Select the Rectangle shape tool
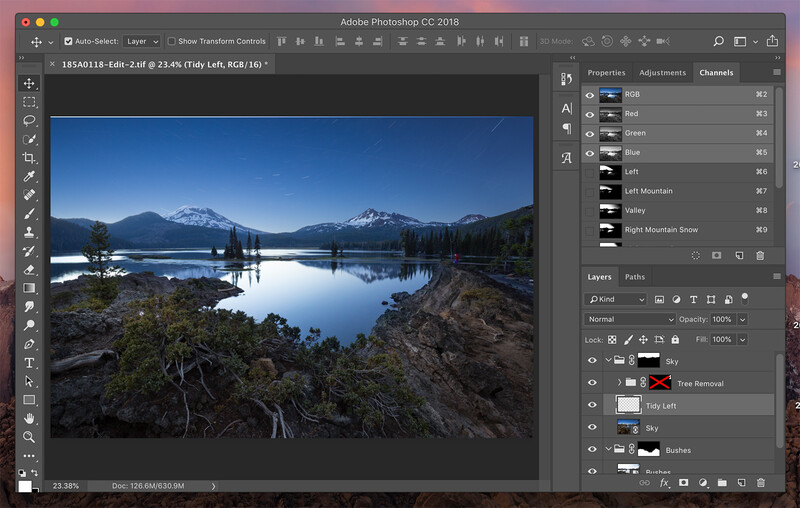The width and height of the screenshot is (800, 508). pos(29,400)
